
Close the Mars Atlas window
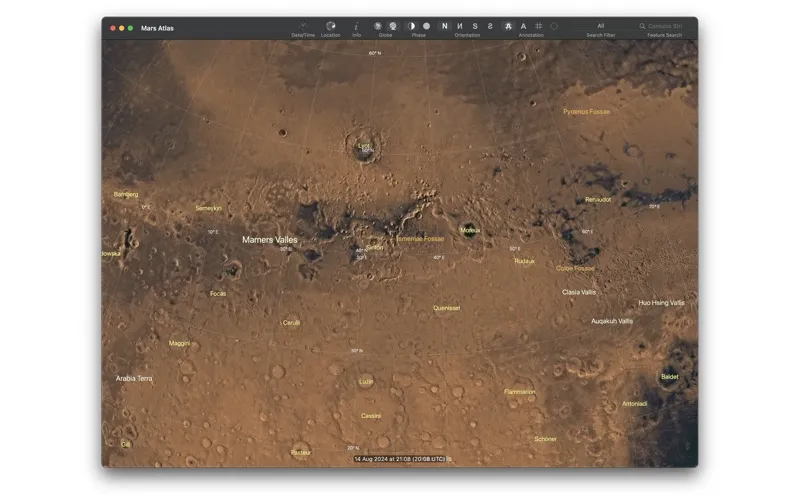click(x=113, y=29)
